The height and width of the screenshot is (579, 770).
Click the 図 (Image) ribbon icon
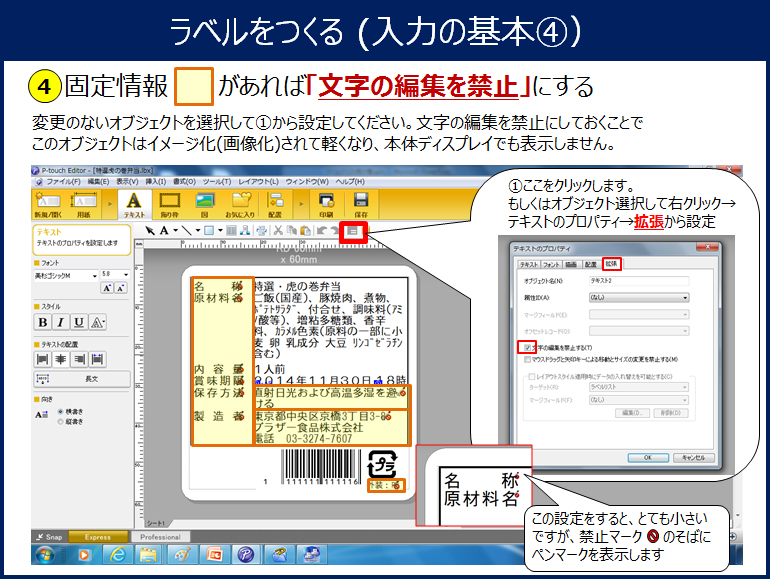coord(204,204)
